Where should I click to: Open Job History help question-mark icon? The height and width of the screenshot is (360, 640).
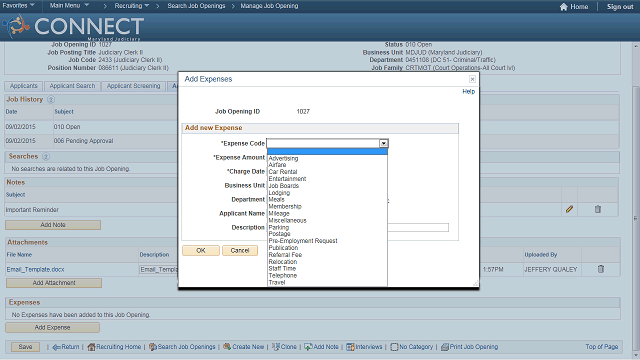pos(51,99)
